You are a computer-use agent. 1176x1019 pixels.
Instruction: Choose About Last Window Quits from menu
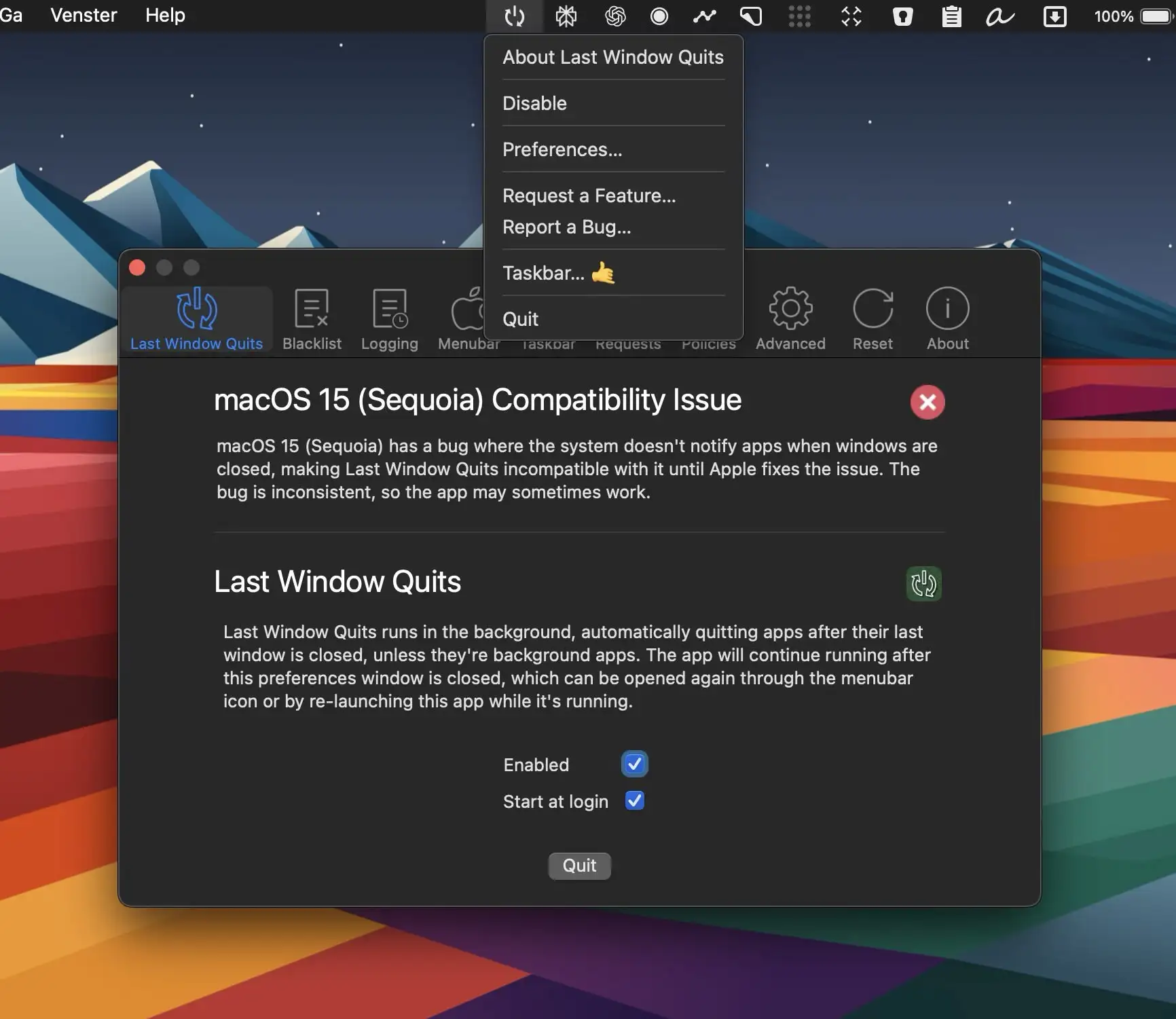click(x=613, y=57)
